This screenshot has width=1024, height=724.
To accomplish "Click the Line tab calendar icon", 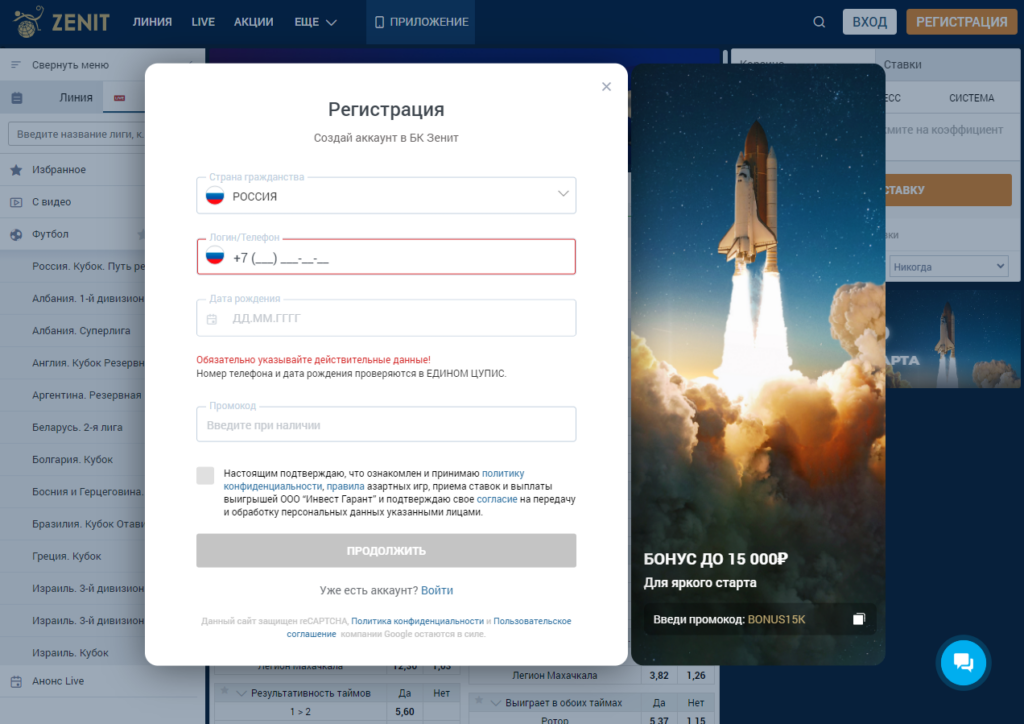I will [x=17, y=98].
